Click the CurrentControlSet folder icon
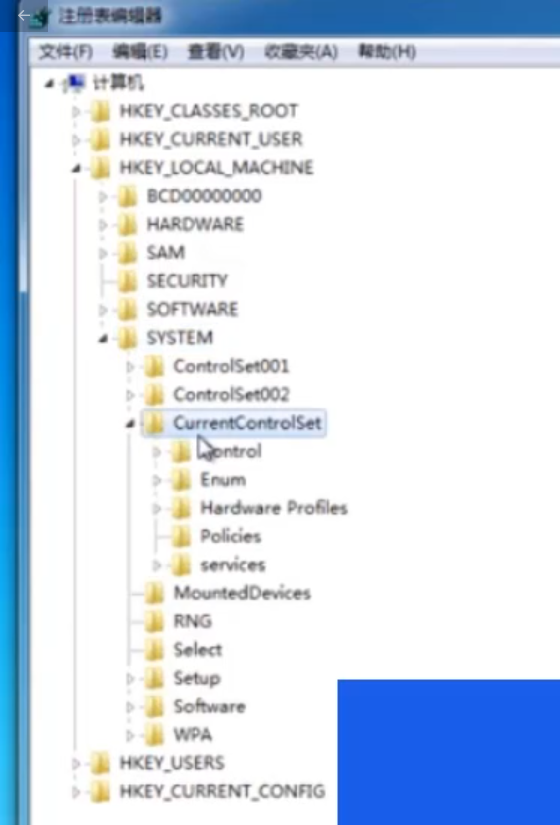 click(154, 423)
